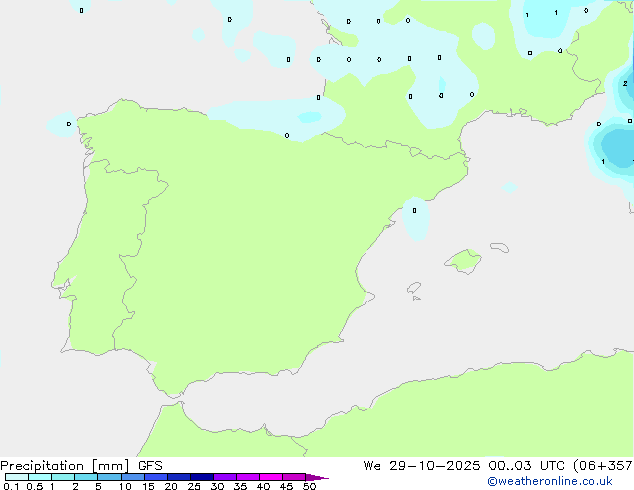Pick the legend swatch between 45 and 50
Viewport: 634px width, 490px height.
pos(294,477)
